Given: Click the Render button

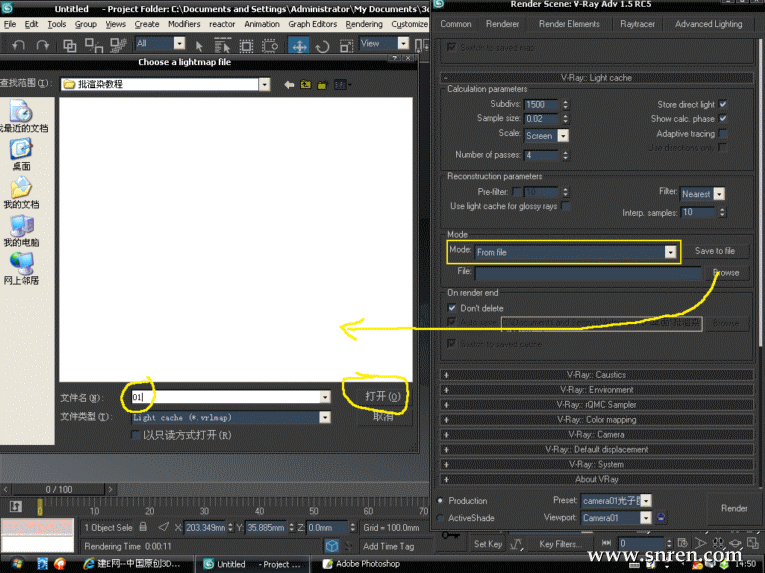Looking at the screenshot, I should [734, 509].
